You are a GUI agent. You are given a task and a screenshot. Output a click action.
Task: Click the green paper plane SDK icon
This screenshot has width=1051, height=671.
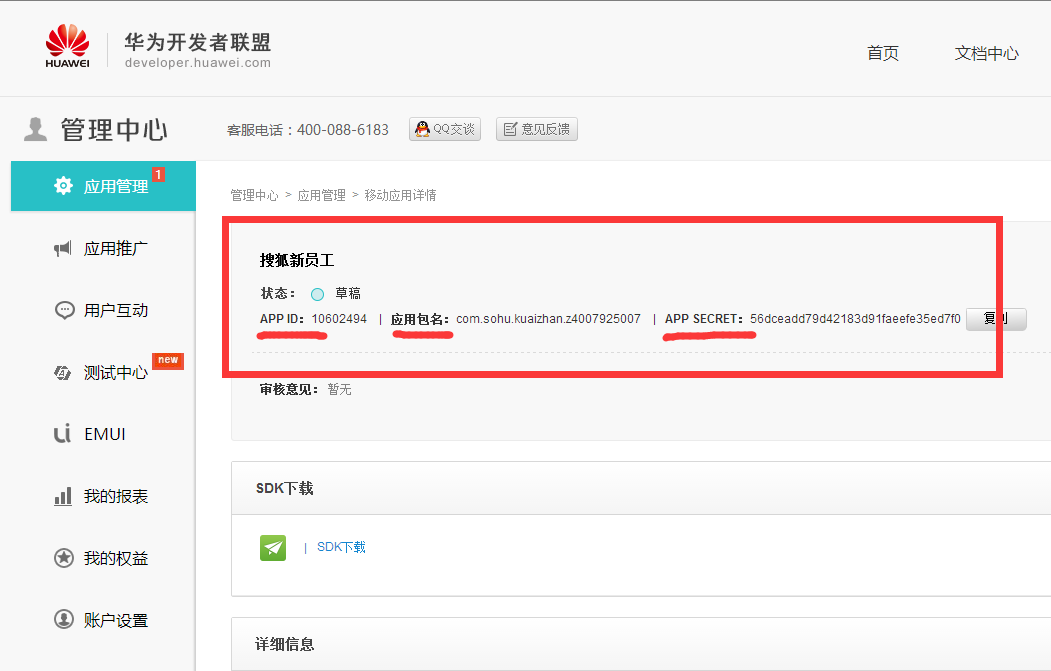[x=273, y=547]
